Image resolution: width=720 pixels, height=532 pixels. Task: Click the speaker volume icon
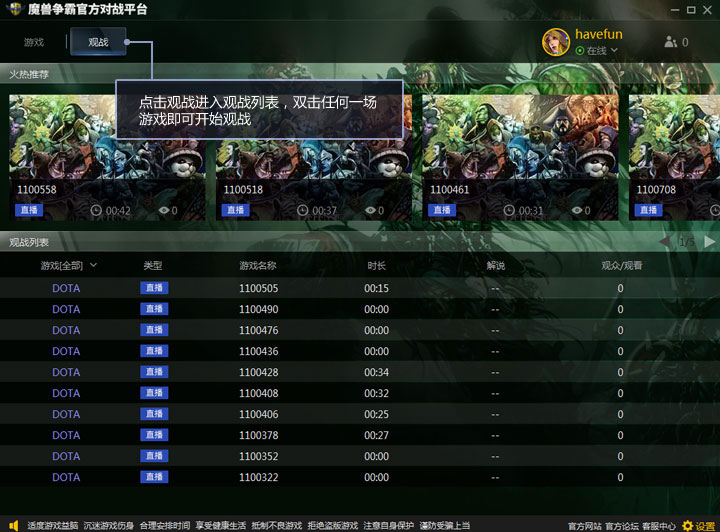tap(13, 525)
